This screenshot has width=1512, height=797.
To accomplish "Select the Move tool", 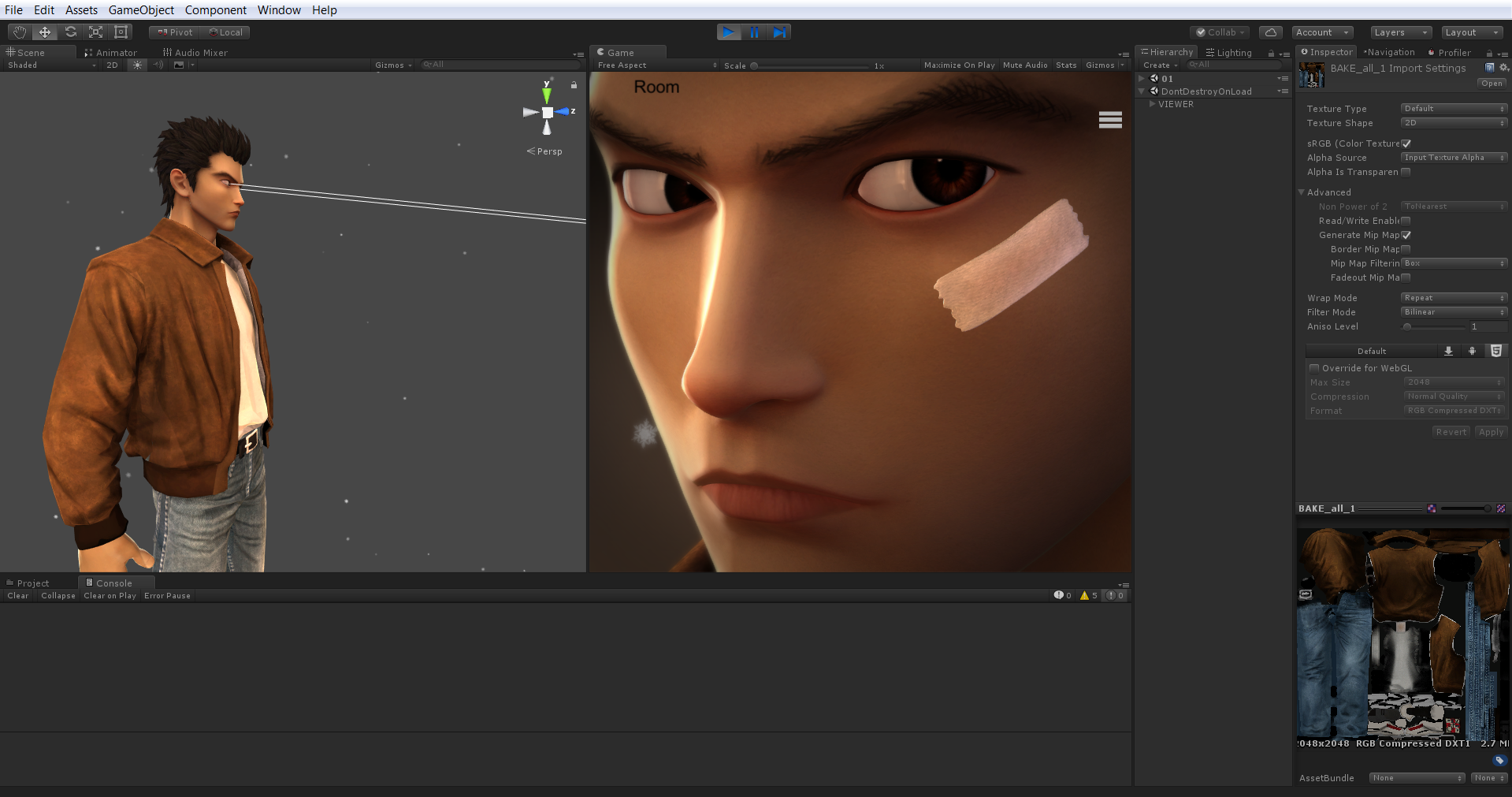I will coord(45,32).
